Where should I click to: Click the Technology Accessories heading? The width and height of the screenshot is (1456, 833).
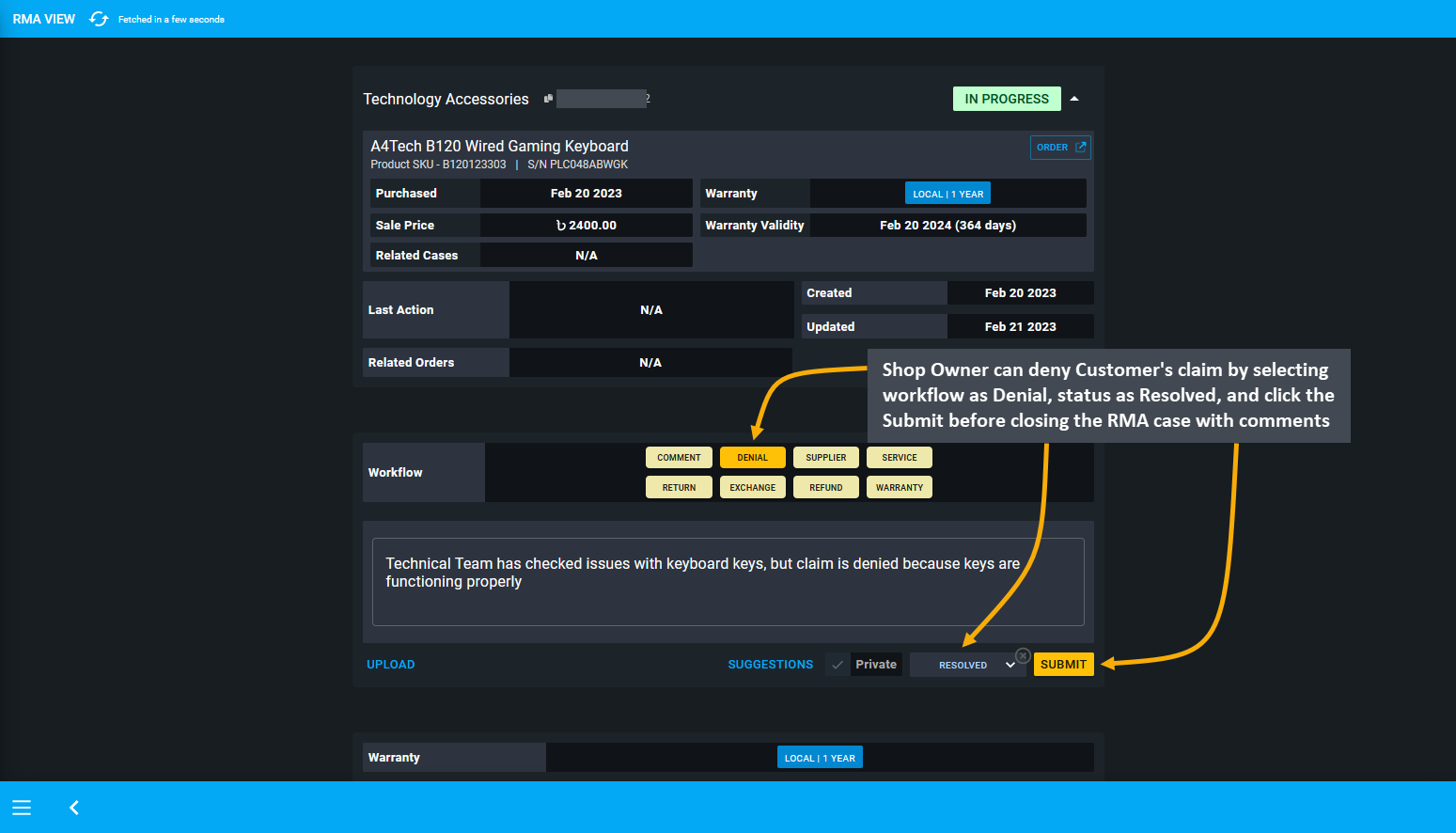coord(446,99)
